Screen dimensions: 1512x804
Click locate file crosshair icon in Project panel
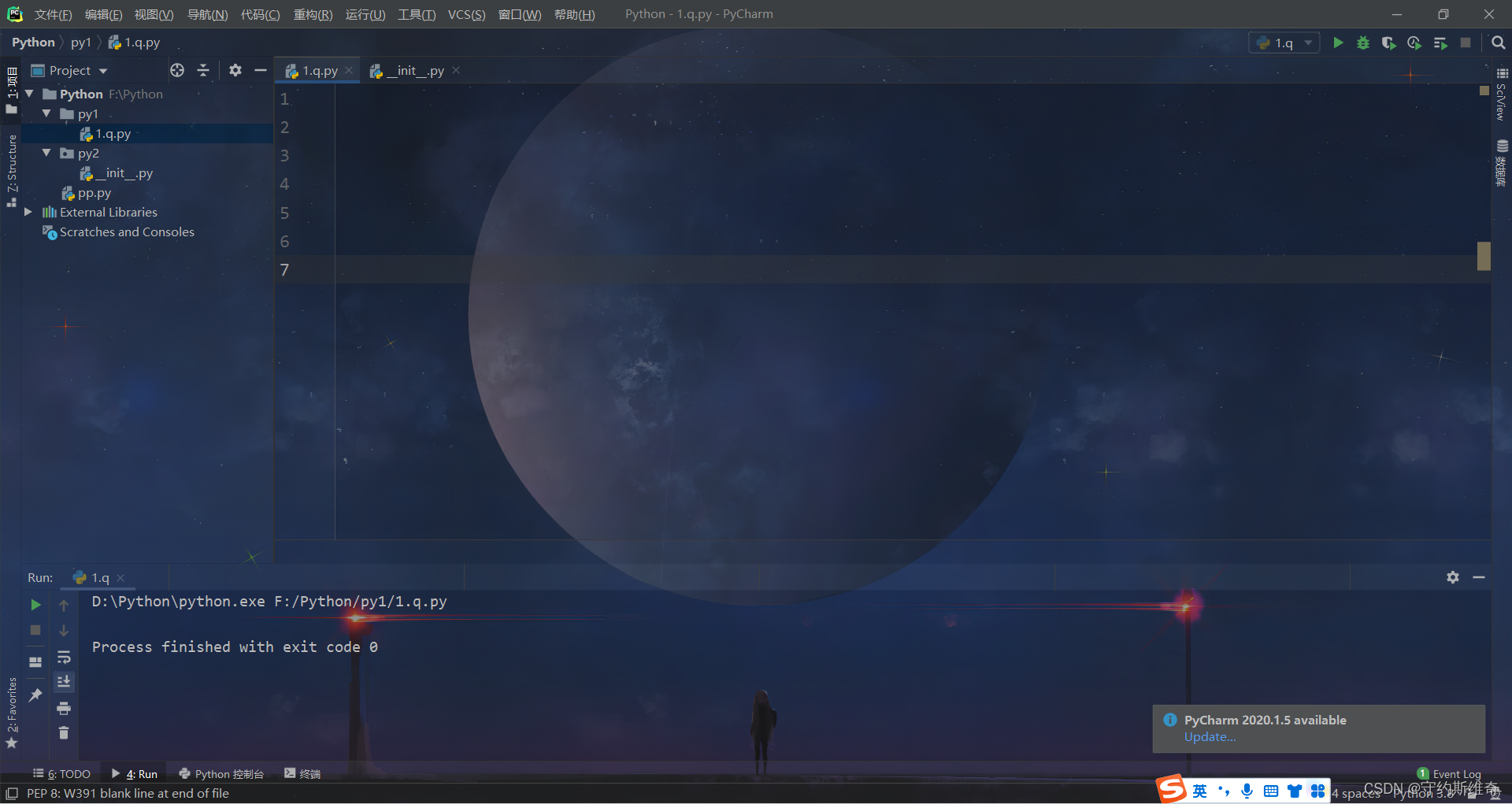pyautogui.click(x=177, y=70)
